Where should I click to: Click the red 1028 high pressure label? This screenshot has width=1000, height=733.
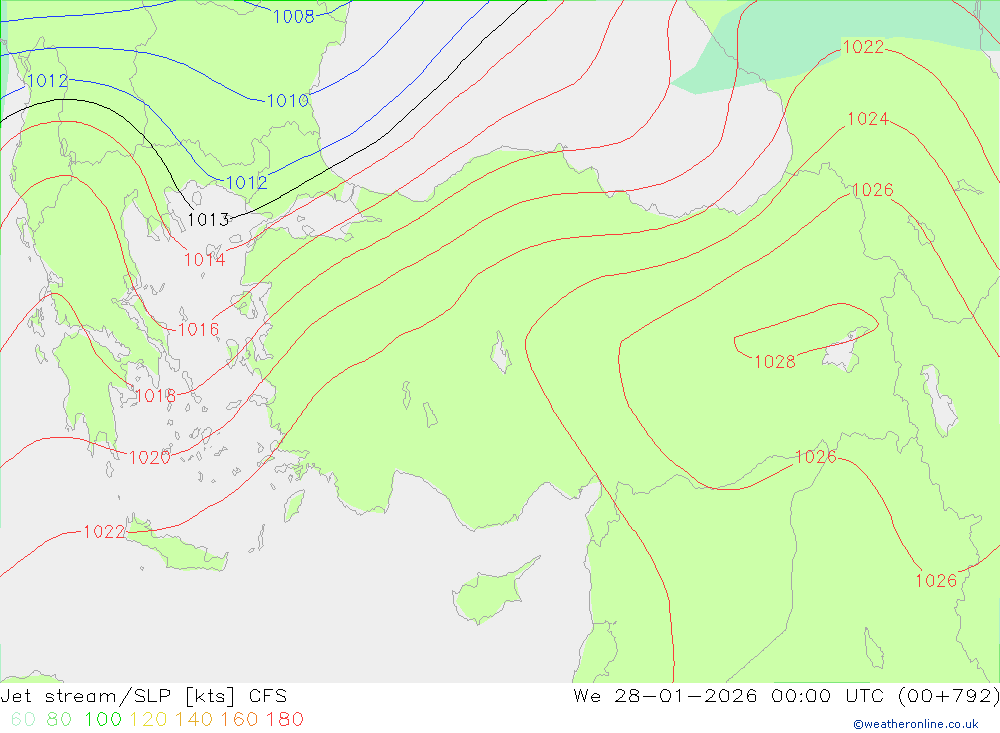[x=775, y=362]
